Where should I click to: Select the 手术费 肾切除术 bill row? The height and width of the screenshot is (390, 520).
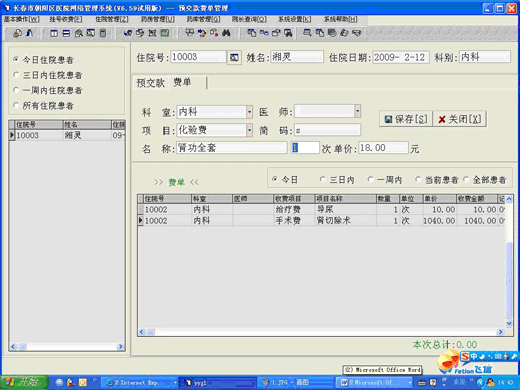[322, 220]
